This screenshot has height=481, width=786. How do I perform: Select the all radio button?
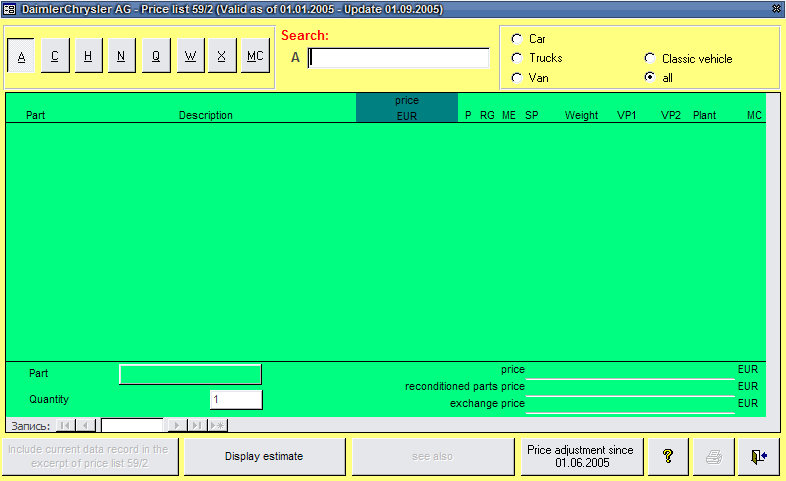tap(650, 77)
